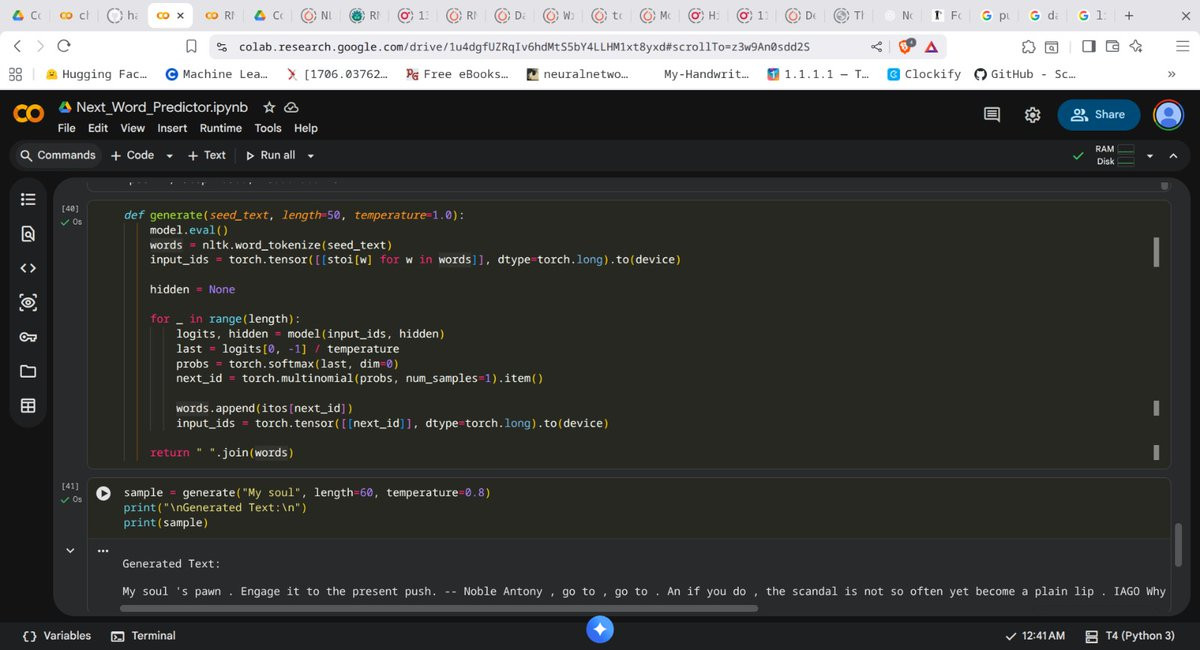Viewport: 1200px width, 650px height.
Task: Open the code snippets sidebar icon
Action: click(28, 268)
